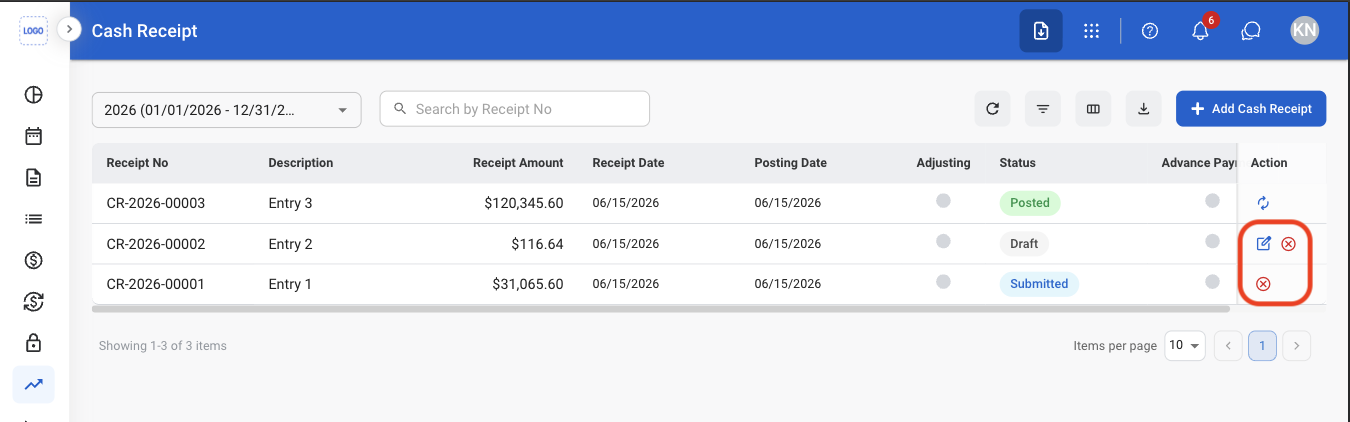Screen dimensions: 1350x422
Task: Toggle Adjusting indicator for Entry 2
Action: click(x=943, y=241)
